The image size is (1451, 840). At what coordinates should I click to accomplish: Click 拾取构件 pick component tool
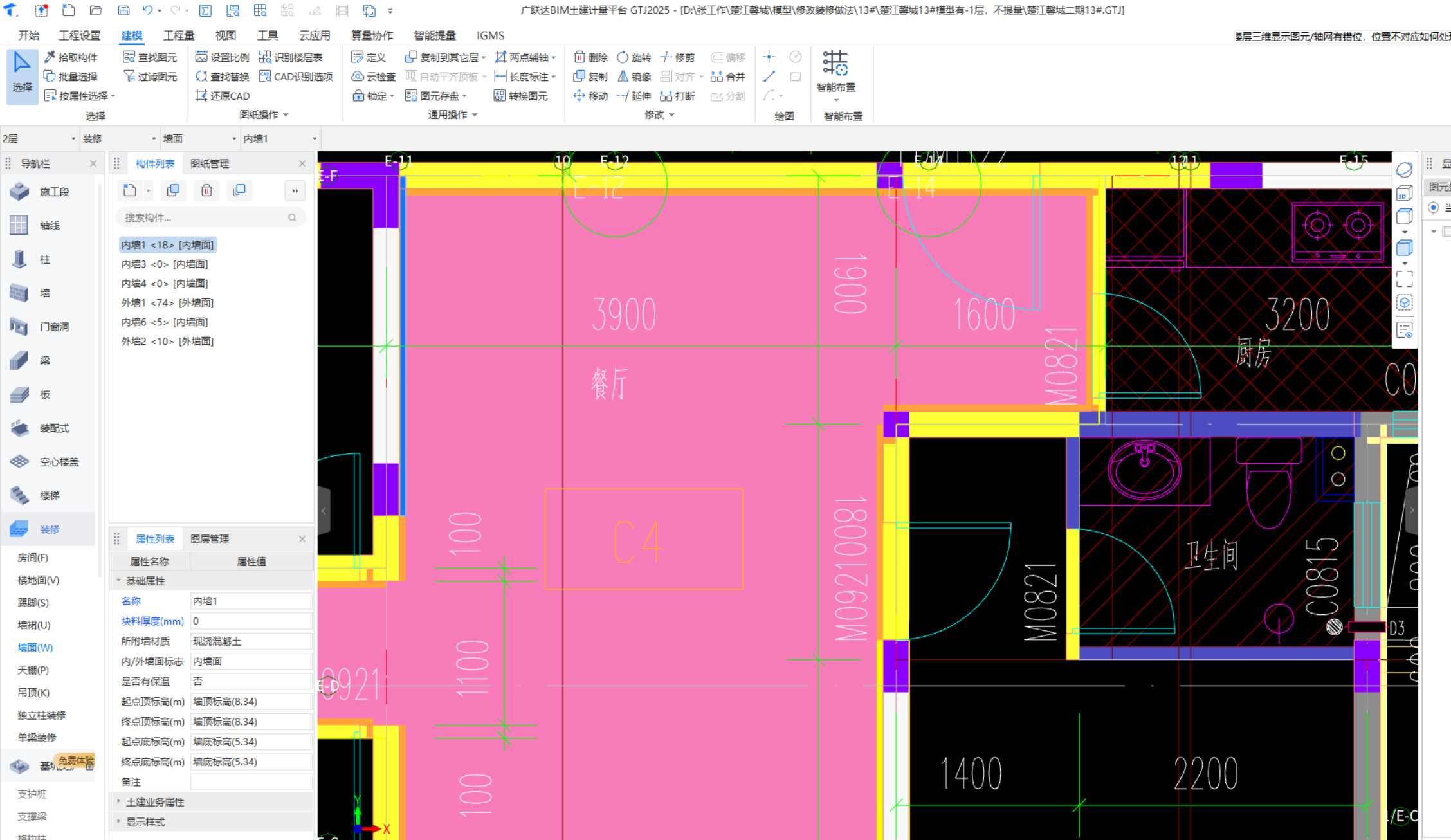(71, 57)
